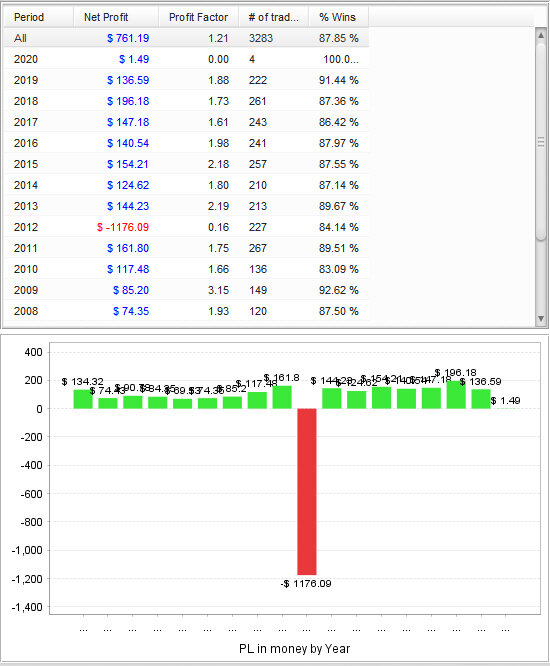This screenshot has height=666, width=550.
Task: Click the red loss bar in chart
Action: pos(307,491)
